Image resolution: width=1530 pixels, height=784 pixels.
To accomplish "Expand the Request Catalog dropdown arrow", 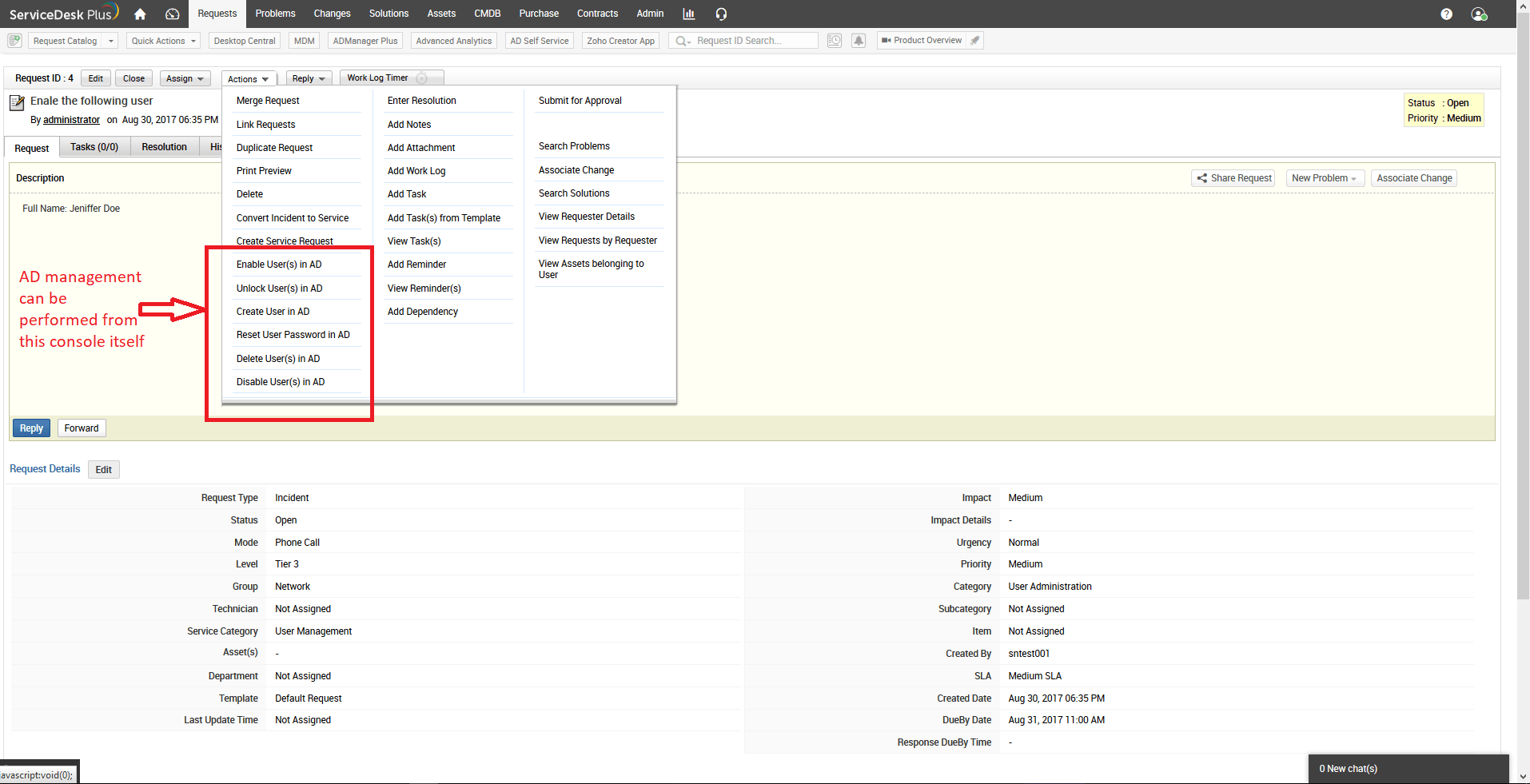I will [111, 41].
